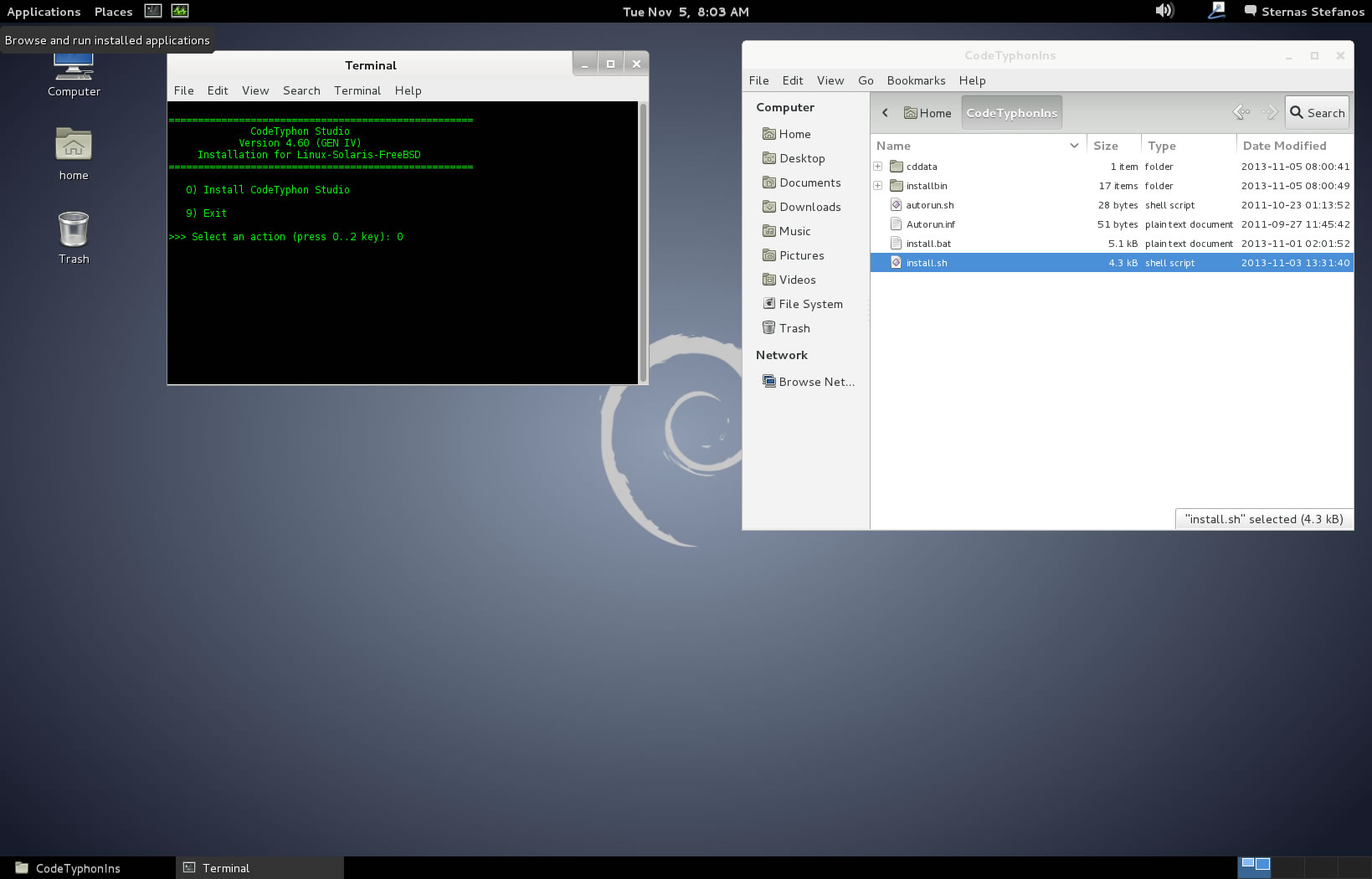Screen dimensions: 1372x879
Task: Open Pictures in the sidebar
Action: click(x=793, y=255)
